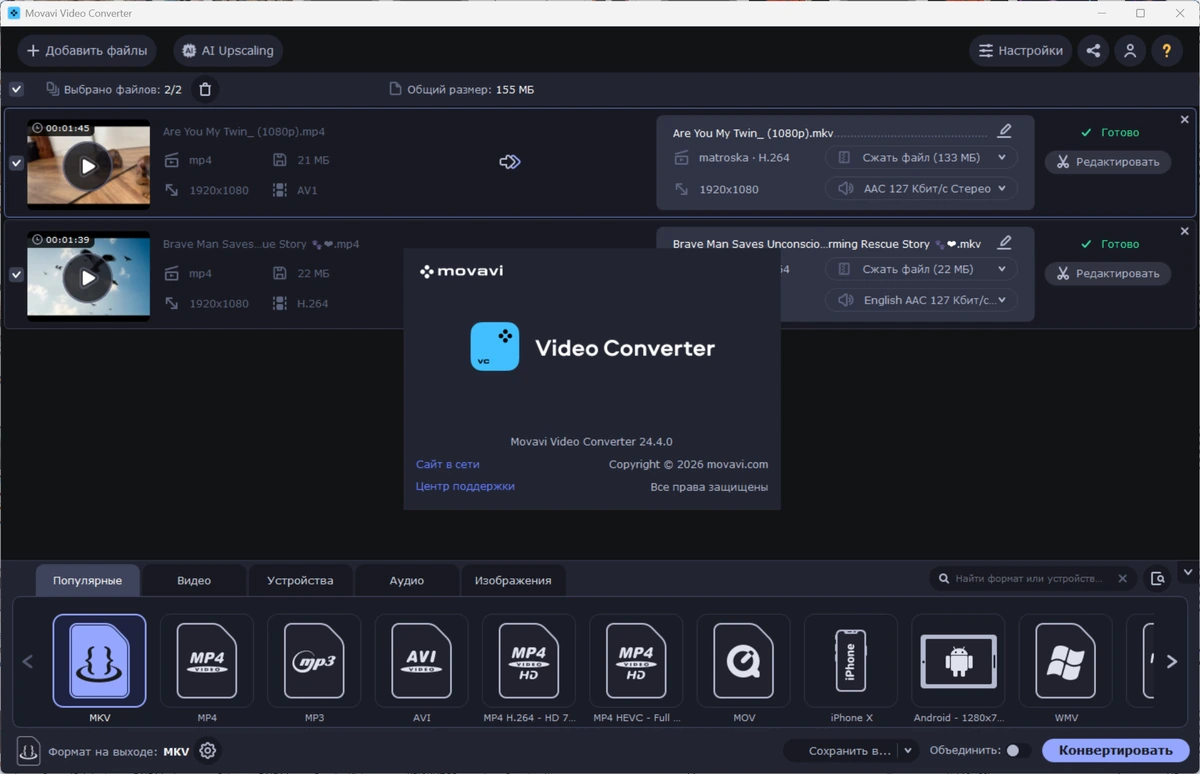Select the MKV format icon
This screenshot has width=1200, height=774.
point(99,661)
